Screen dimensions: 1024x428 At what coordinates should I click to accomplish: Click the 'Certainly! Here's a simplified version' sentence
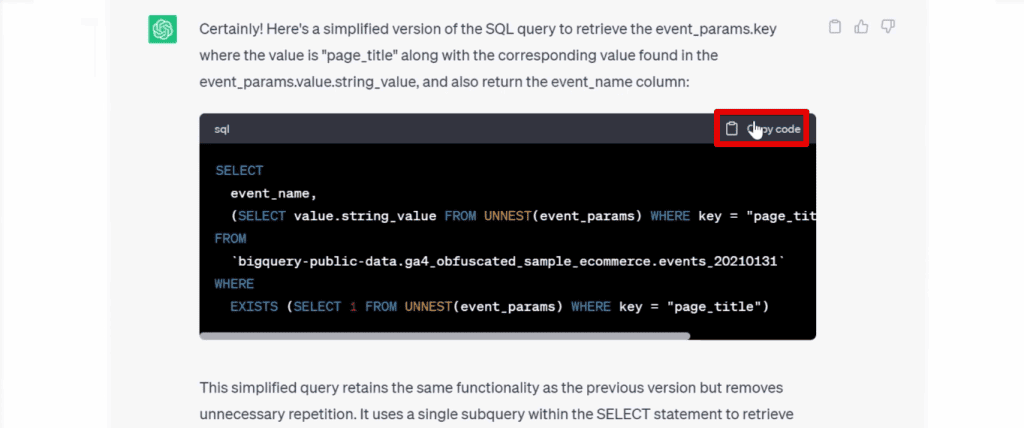pyautogui.click(x=488, y=56)
